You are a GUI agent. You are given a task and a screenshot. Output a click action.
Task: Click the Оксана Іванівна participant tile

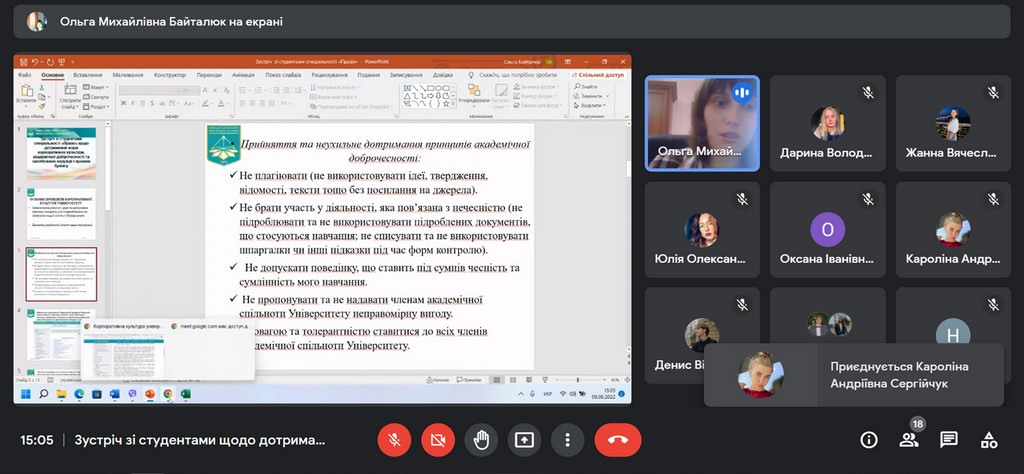(827, 229)
